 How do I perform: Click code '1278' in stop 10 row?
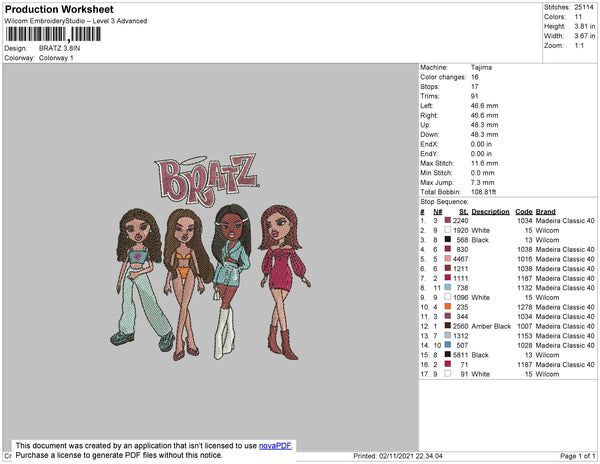point(525,307)
